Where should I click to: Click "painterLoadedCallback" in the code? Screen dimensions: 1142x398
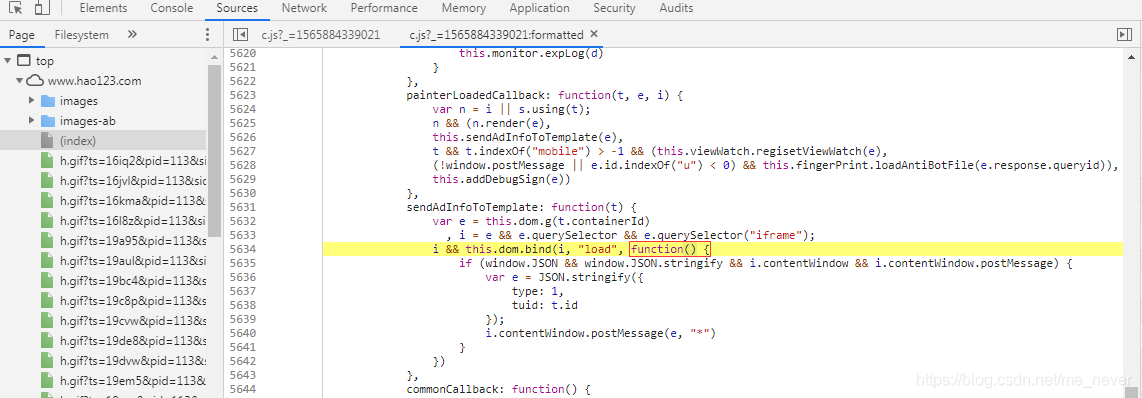pyautogui.click(x=476, y=95)
